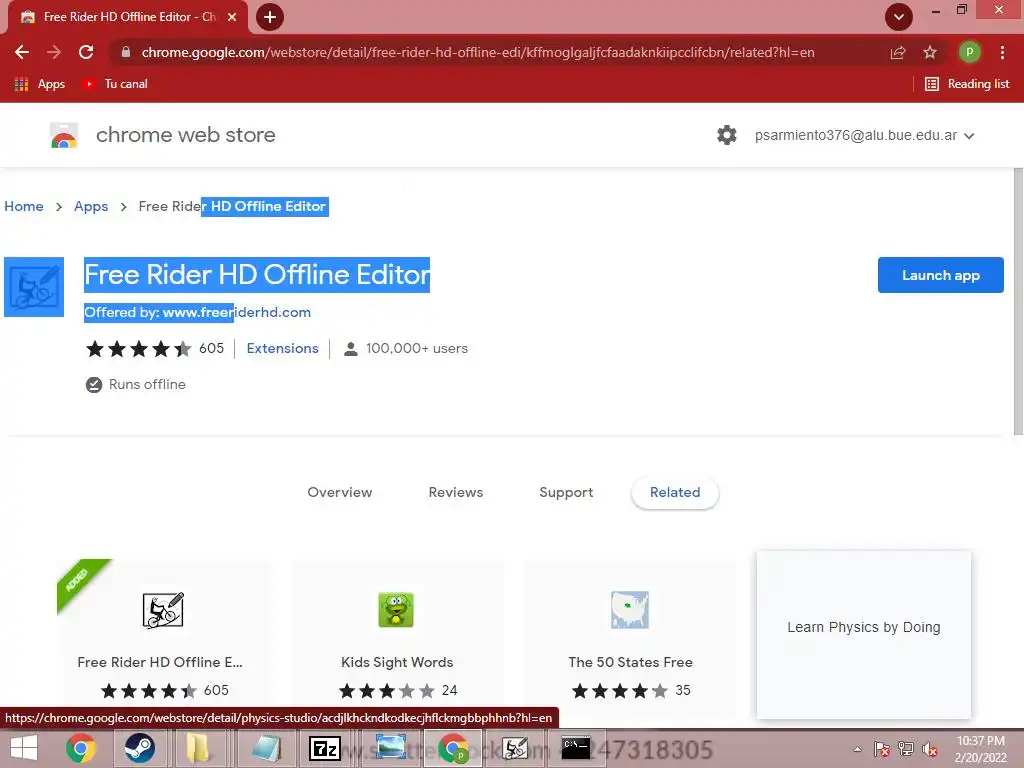Image resolution: width=1024 pixels, height=768 pixels.
Task: Click the Chrome Web Store logo
Action: (x=64, y=135)
